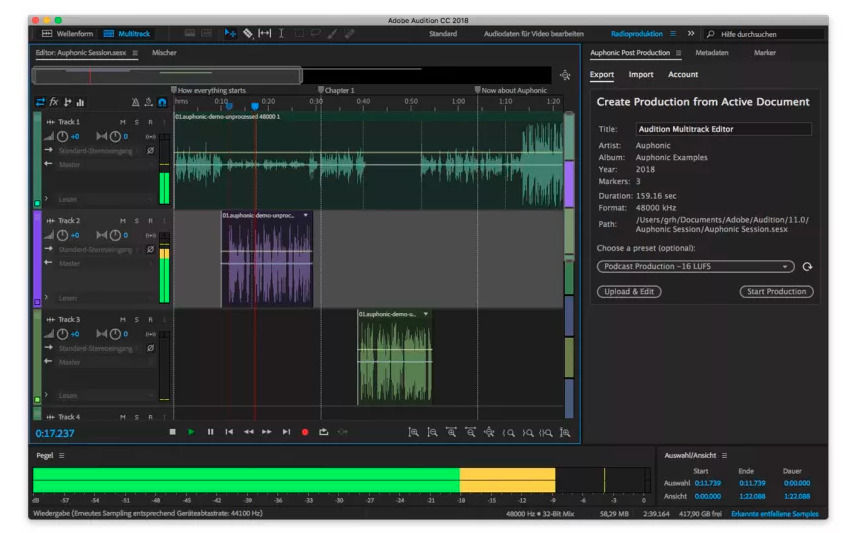Screen dimensions: 843x533
Task: Arm Track 3 for recording
Action: pos(150,319)
